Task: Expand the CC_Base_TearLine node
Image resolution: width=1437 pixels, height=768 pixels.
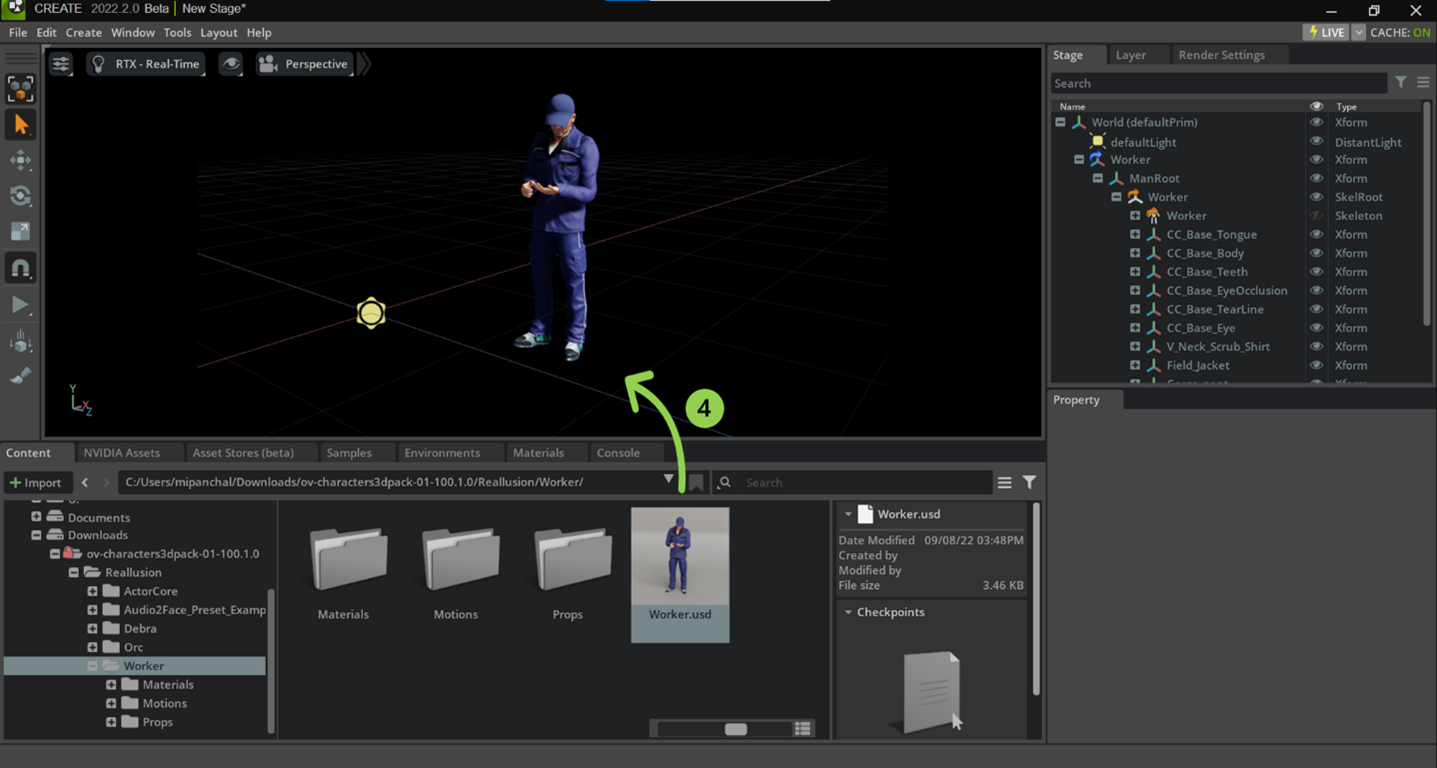Action: point(1135,309)
